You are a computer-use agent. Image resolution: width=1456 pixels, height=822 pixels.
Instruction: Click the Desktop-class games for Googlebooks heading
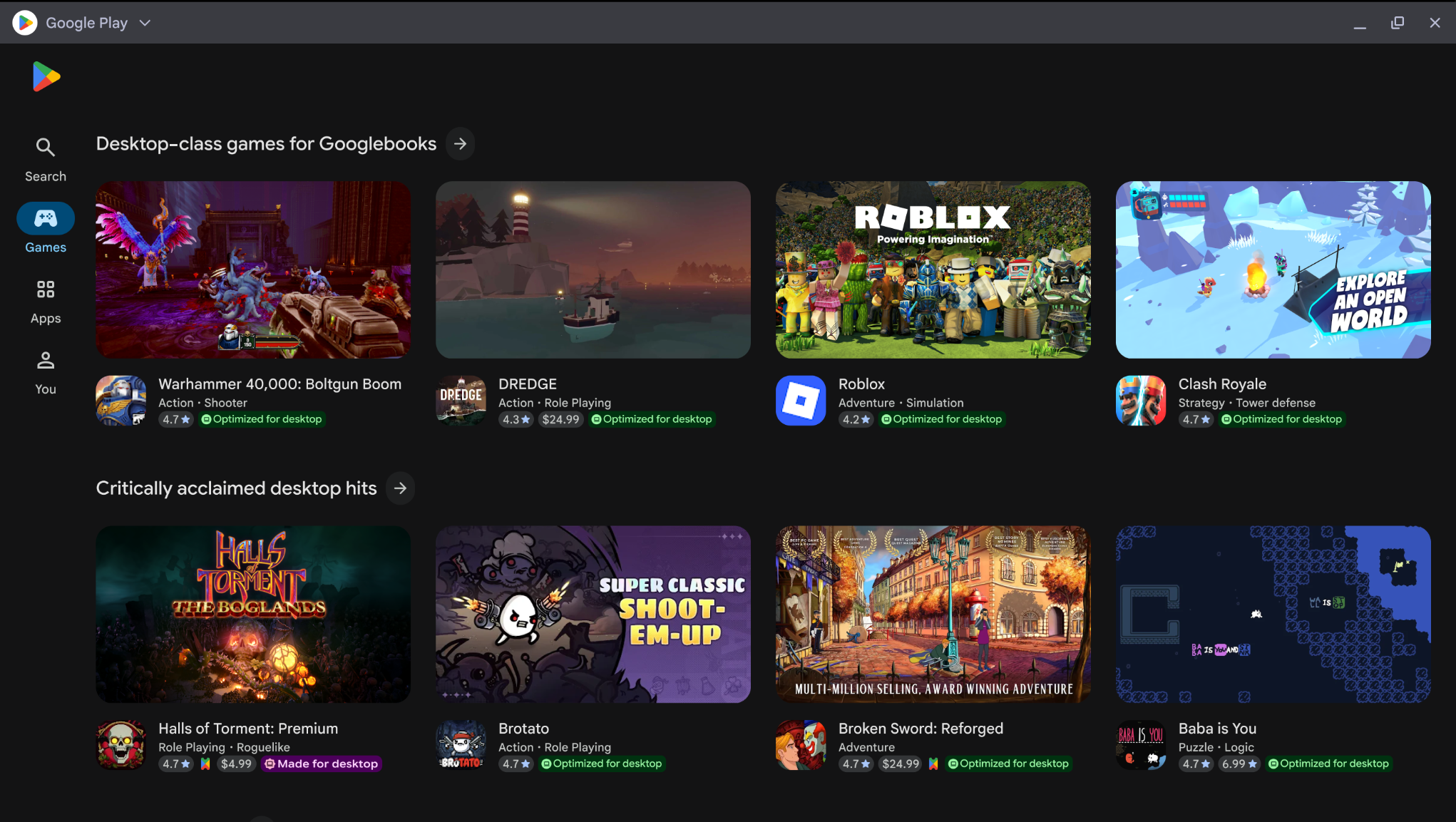pos(266,144)
